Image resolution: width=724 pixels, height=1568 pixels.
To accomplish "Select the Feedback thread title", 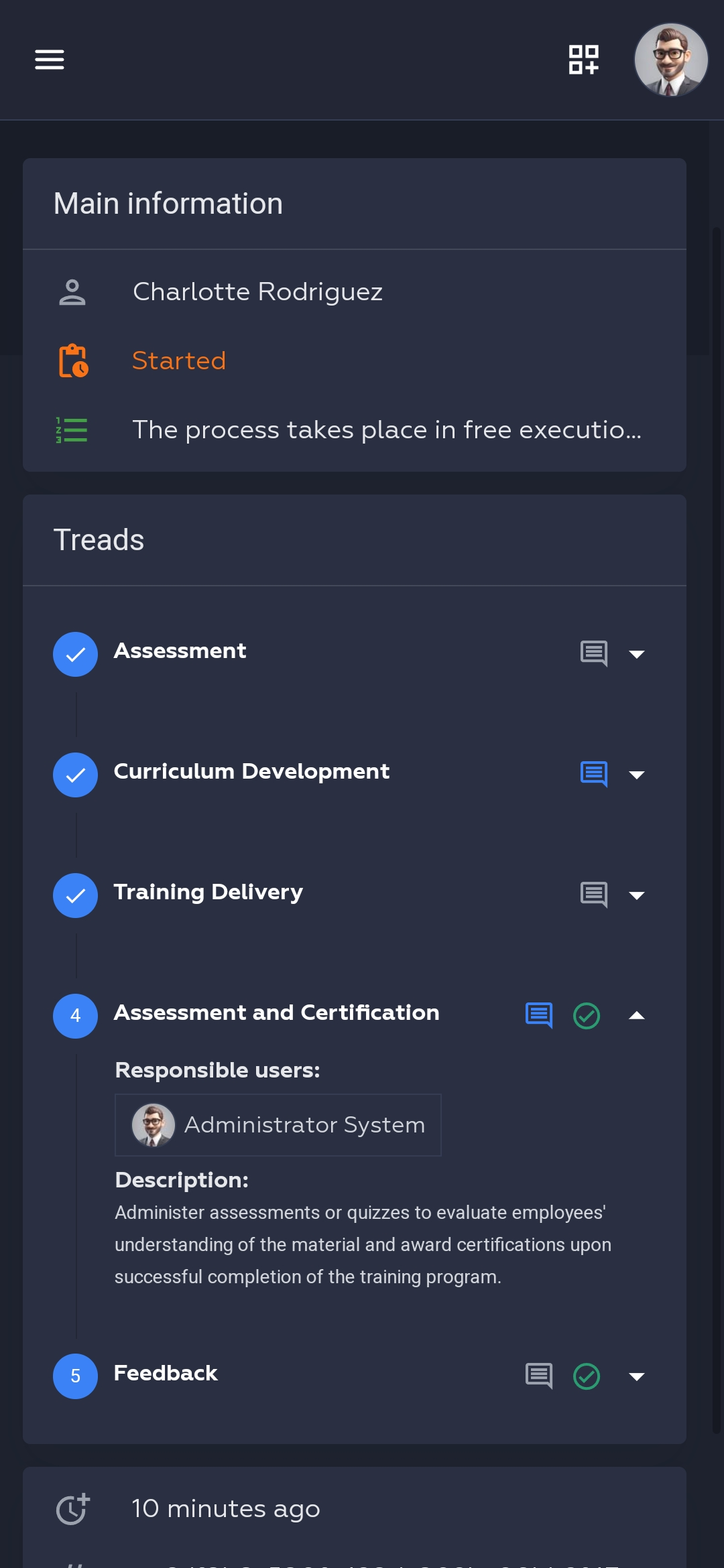I will (x=166, y=1373).
